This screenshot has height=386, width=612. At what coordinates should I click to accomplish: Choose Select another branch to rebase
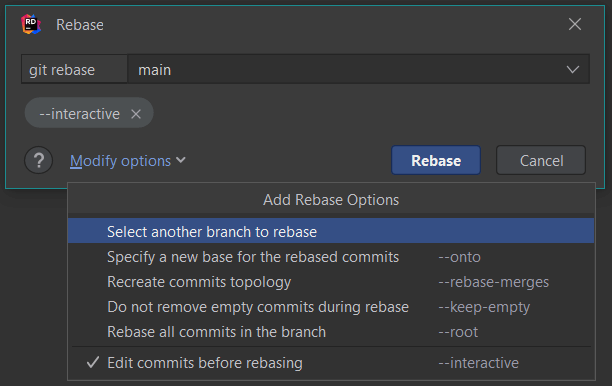[x=331, y=231]
